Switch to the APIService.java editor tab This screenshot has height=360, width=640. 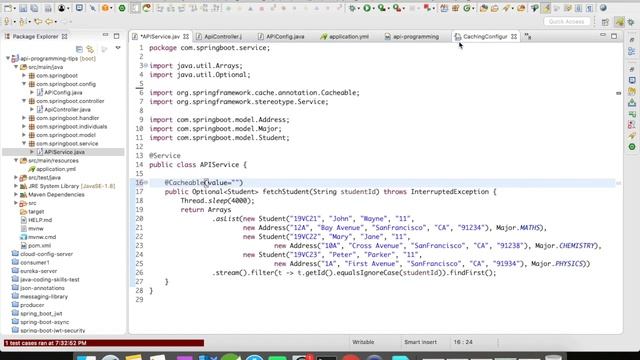pos(160,37)
